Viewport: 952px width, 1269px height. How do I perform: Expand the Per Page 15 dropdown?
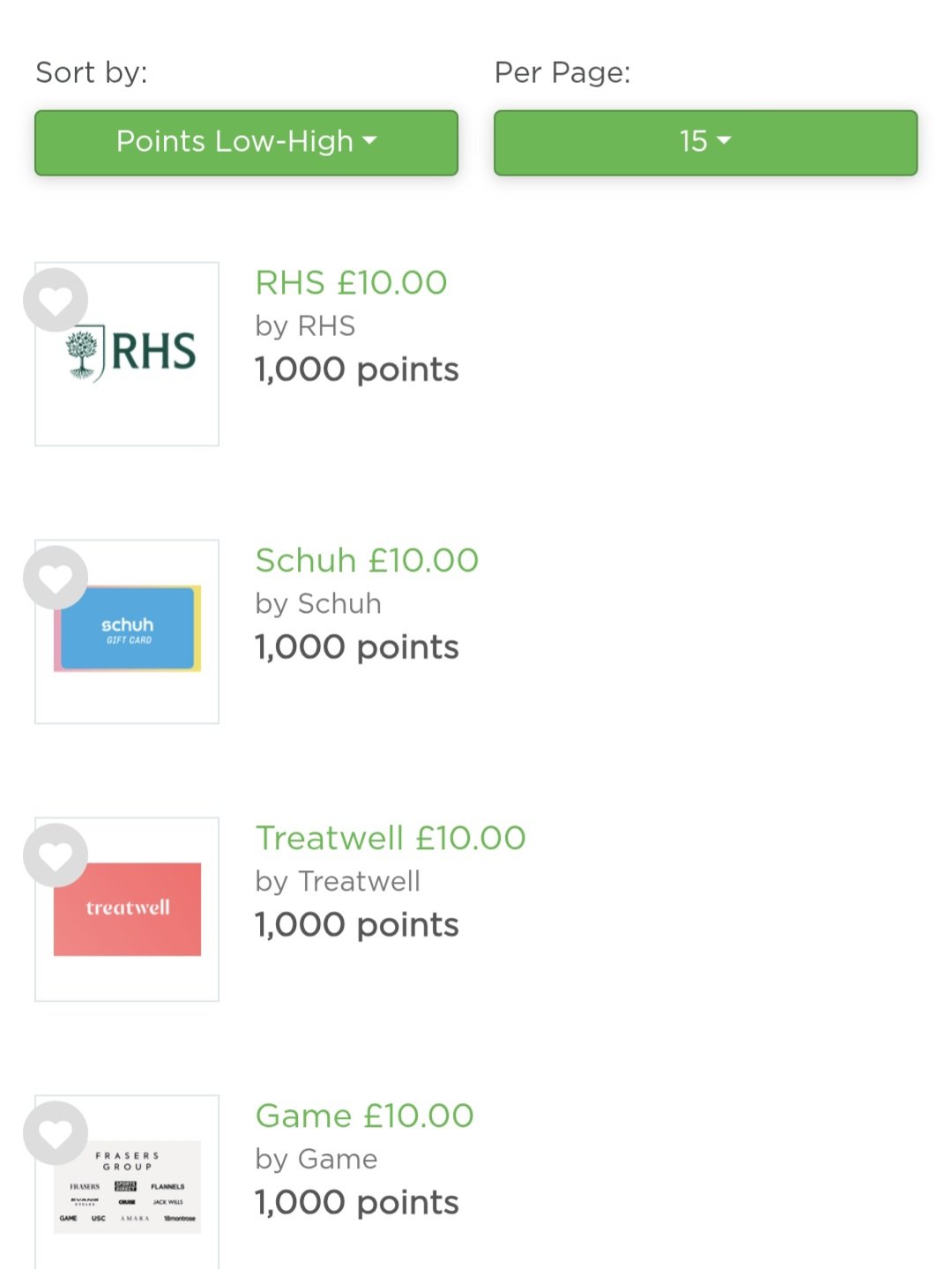coord(705,142)
